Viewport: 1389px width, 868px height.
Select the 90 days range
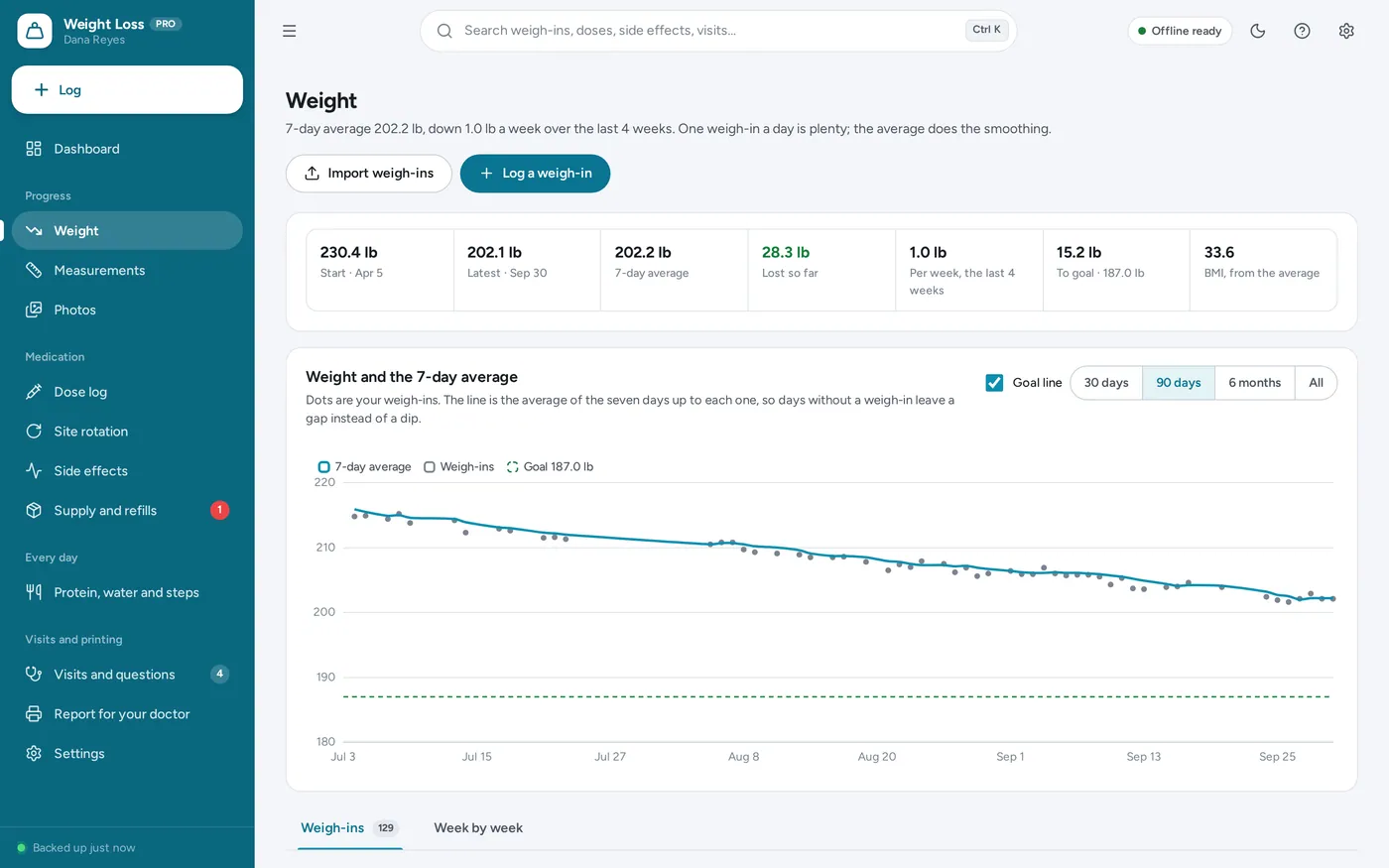coord(1179,383)
